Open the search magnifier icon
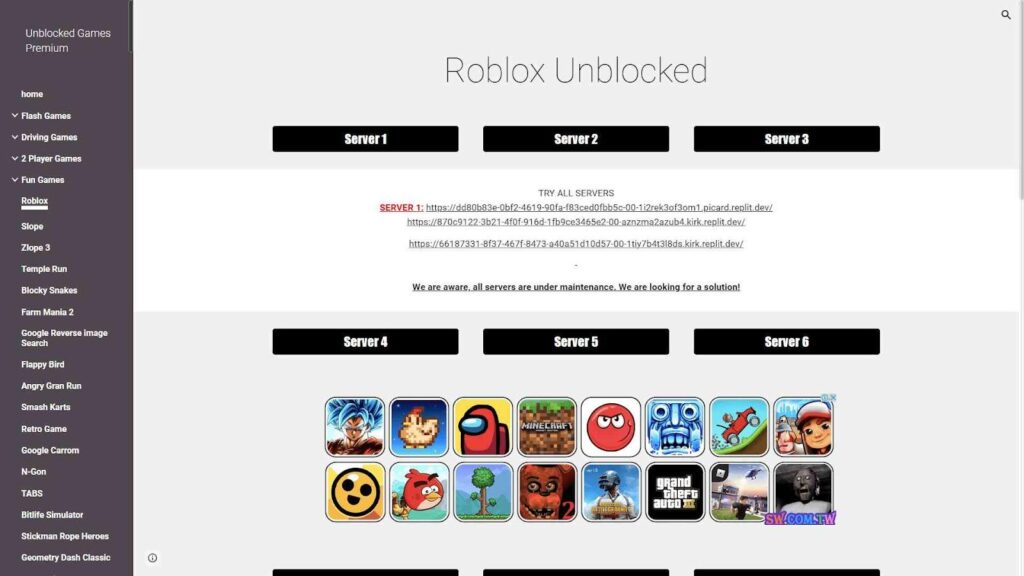The height and width of the screenshot is (576, 1024). pos(1006,14)
